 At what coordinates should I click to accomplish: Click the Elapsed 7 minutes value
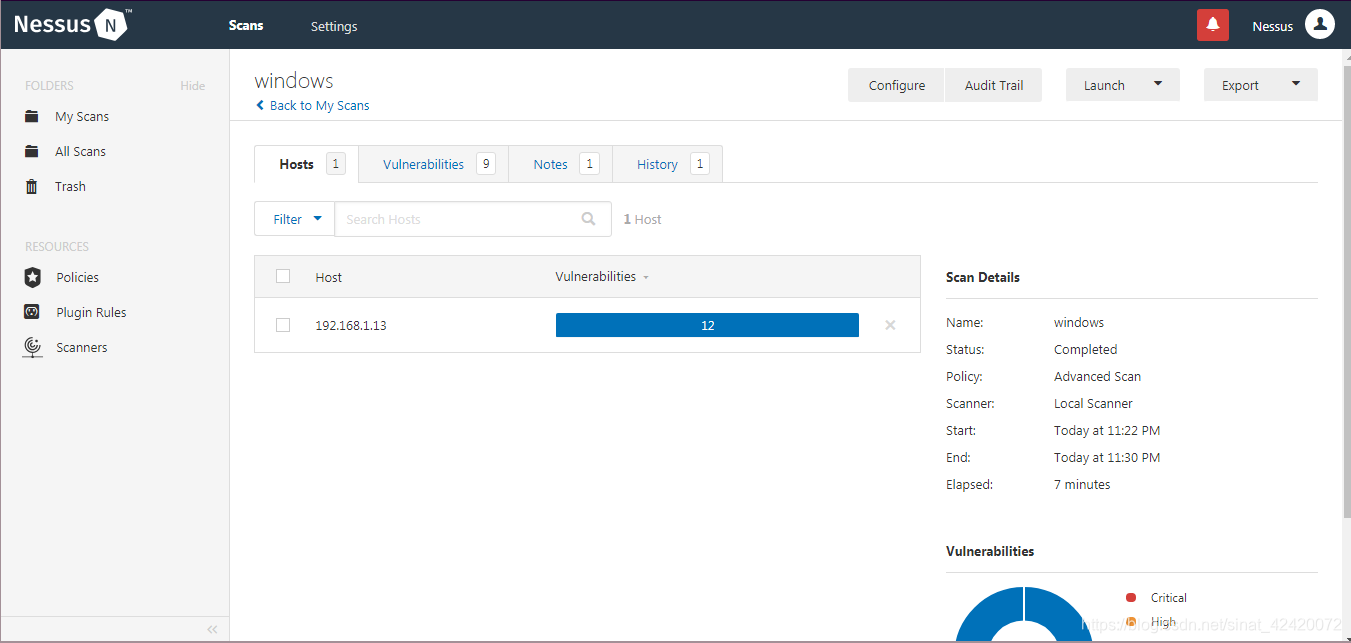[1082, 484]
